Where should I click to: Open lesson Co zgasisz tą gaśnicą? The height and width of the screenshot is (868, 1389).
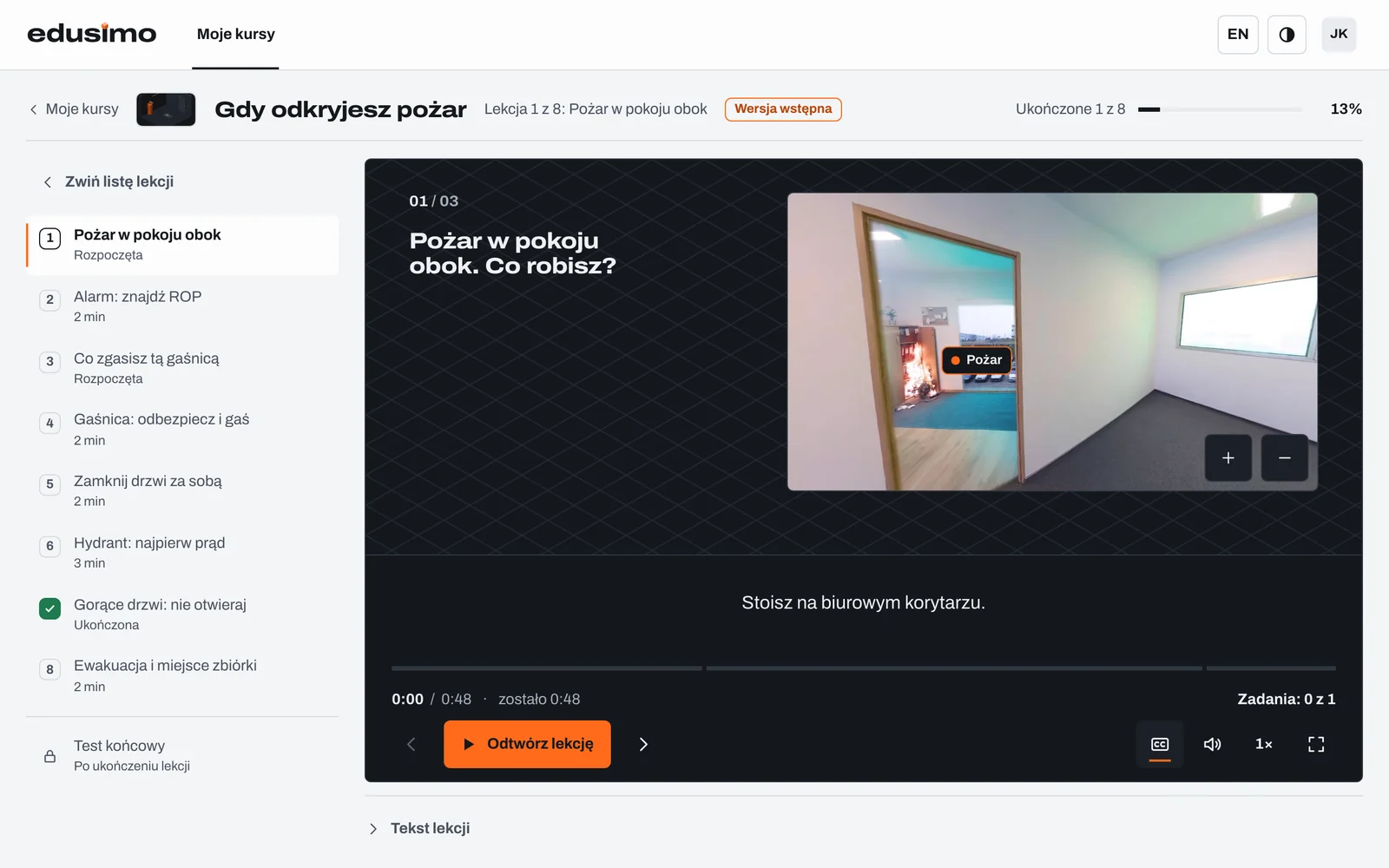(x=182, y=368)
